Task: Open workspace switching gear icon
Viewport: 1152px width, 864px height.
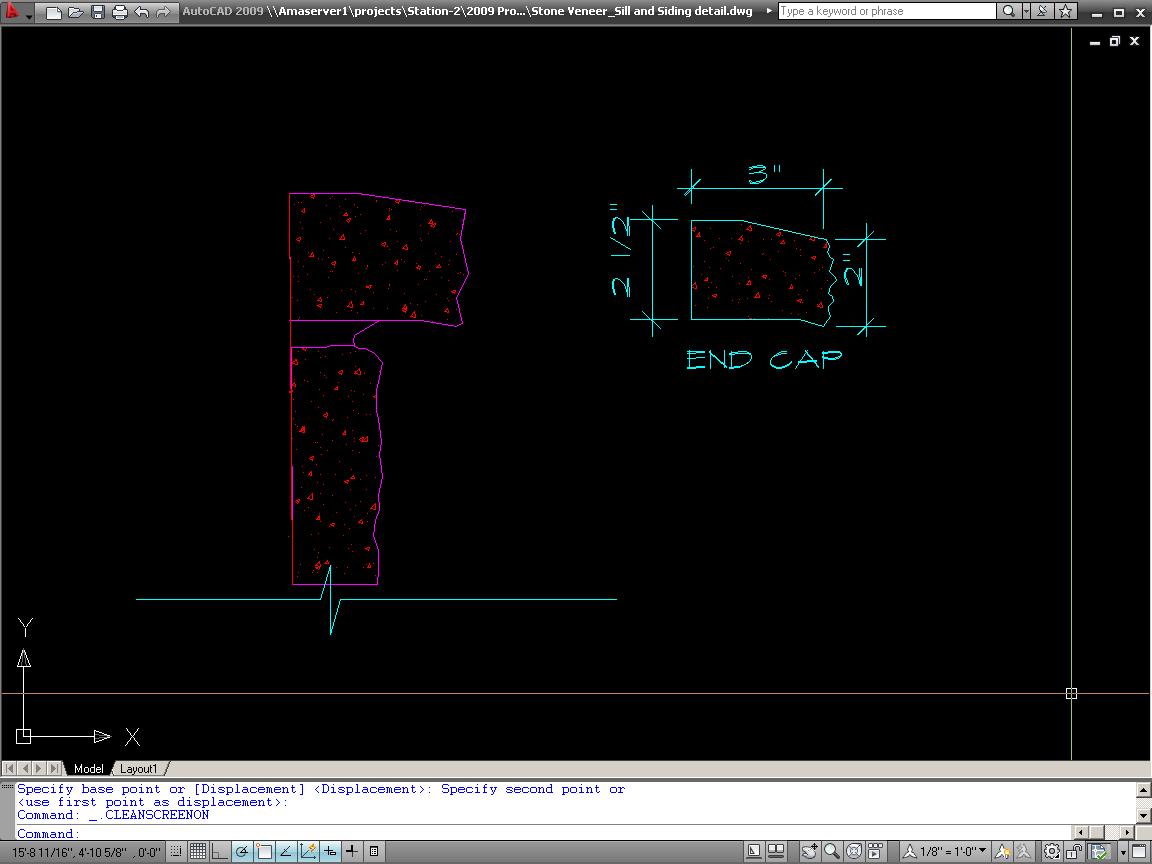Action: 1052,852
